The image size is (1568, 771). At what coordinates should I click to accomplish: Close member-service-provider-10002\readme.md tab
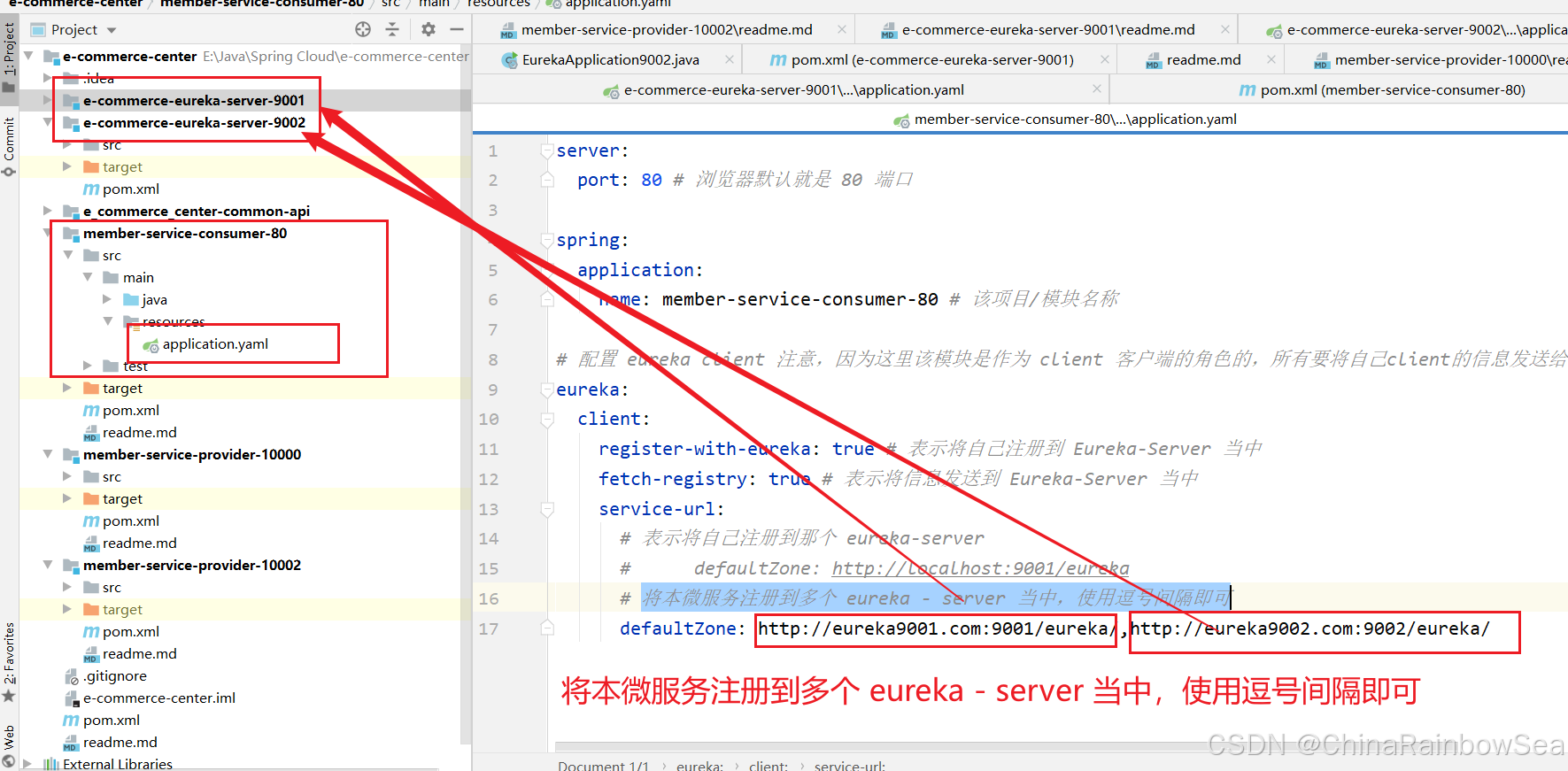click(x=842, y=29)
